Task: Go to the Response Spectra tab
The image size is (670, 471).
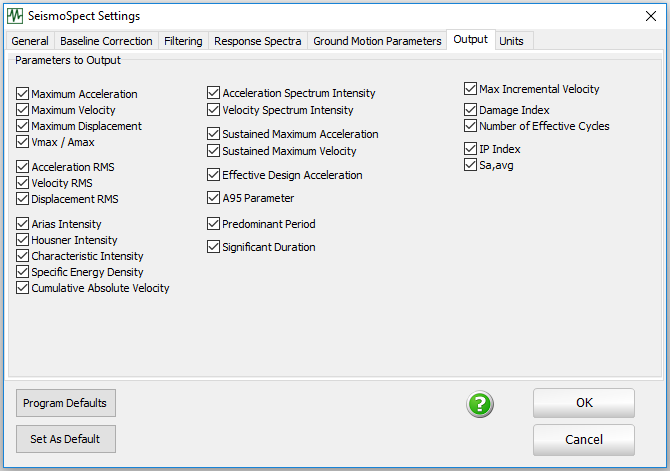Action: [257, 41]
